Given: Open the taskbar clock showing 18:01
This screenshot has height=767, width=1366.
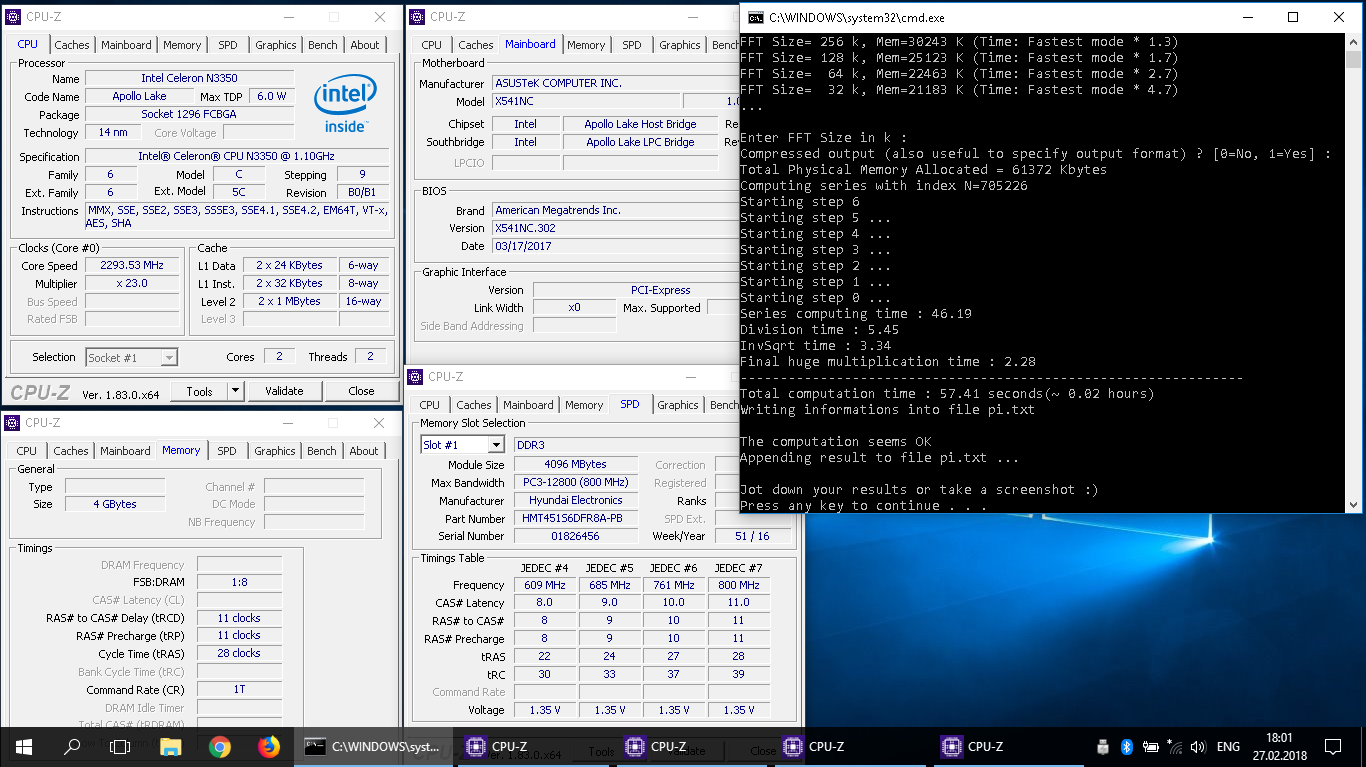Looking at the screenshot, I should point(1278,746).
